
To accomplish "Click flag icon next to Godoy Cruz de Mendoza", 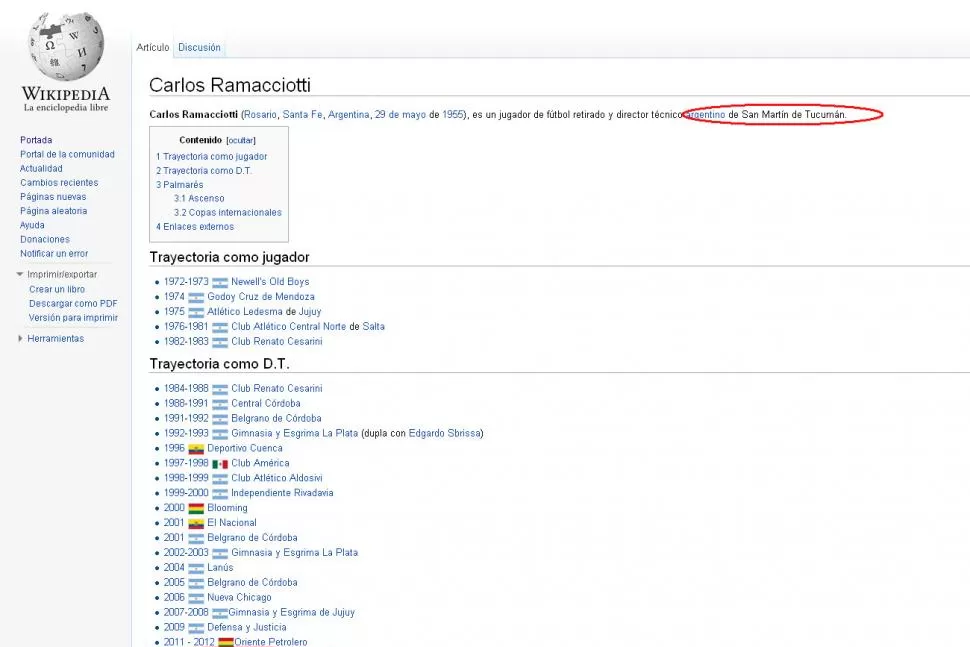I will pos(196,298).
